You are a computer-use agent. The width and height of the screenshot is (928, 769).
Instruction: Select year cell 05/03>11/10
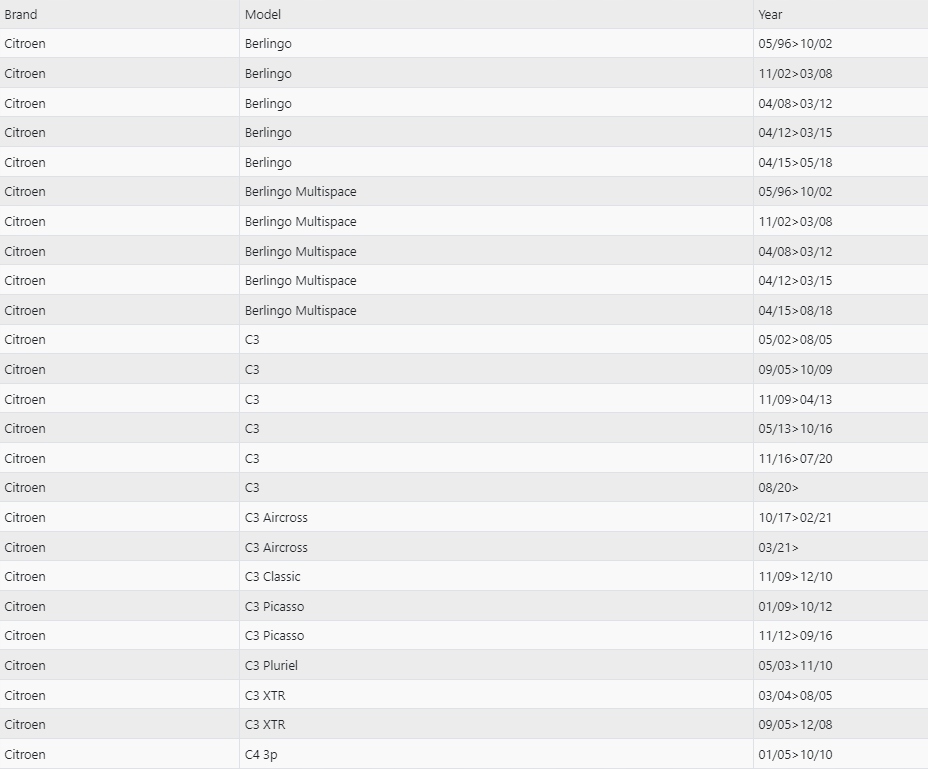[795, 666]
